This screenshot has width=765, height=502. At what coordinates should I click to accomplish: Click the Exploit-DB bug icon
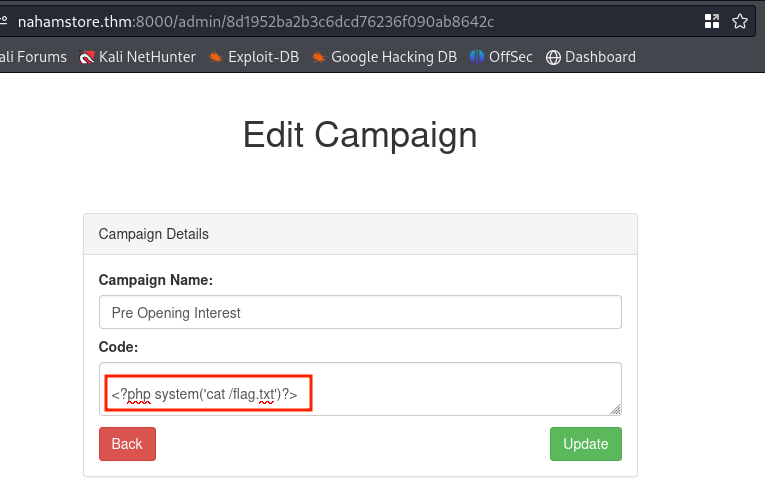point(215,58)
